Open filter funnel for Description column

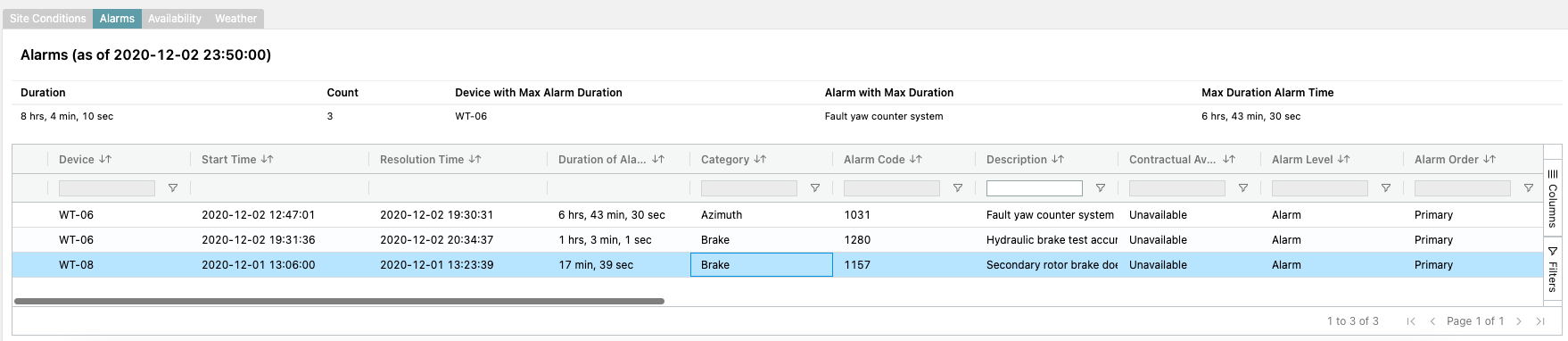click(x=1101, y=188)
